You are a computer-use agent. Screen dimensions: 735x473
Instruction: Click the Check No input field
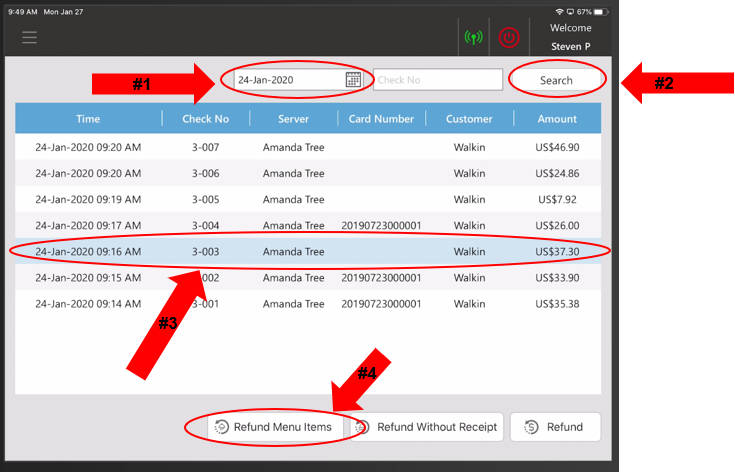438,80
